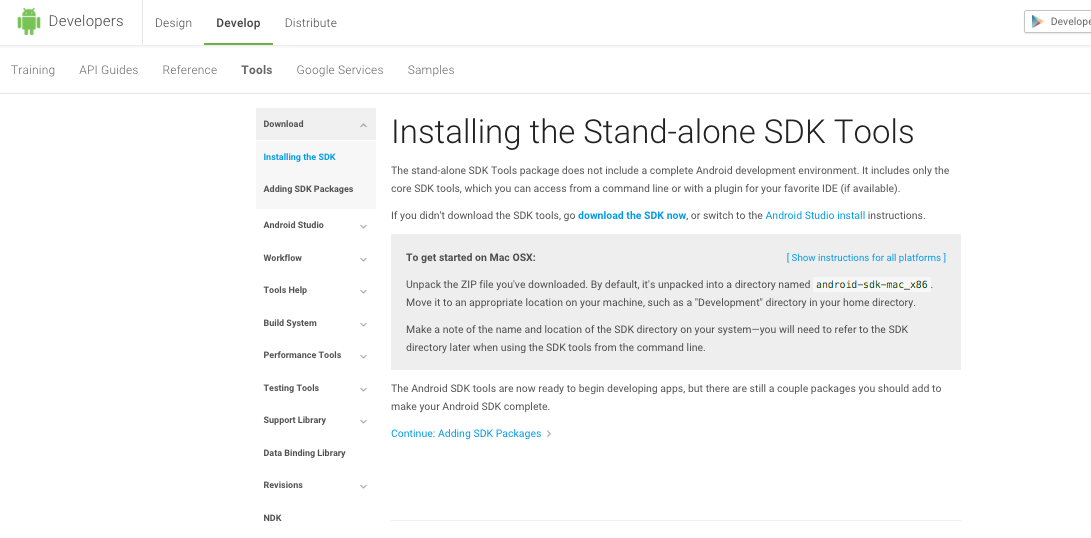Viewport: 1091px width, 538px height.
Task: Expand the Testing Tools section chevron
Action: click(x=363, y=389)
